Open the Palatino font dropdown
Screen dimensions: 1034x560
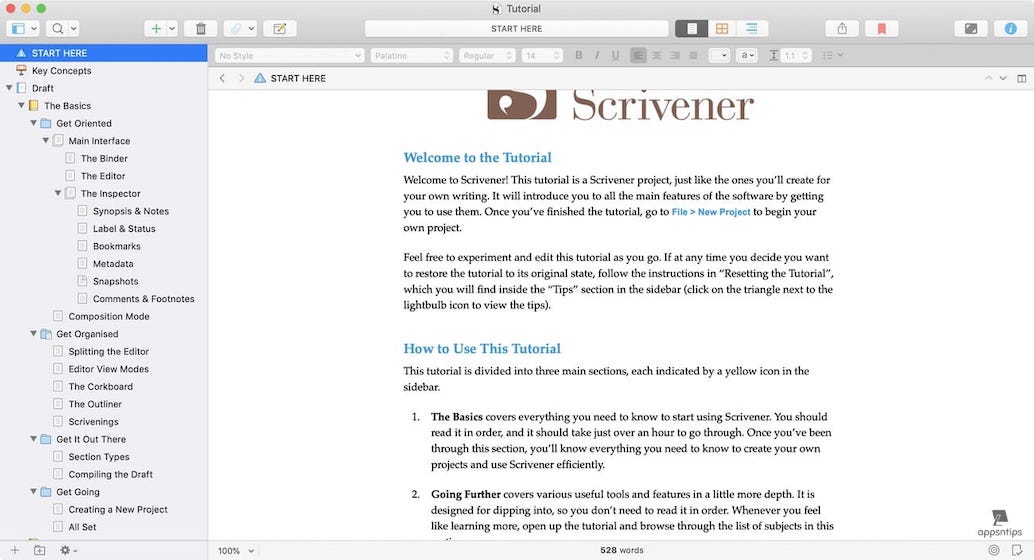(411, 56)
